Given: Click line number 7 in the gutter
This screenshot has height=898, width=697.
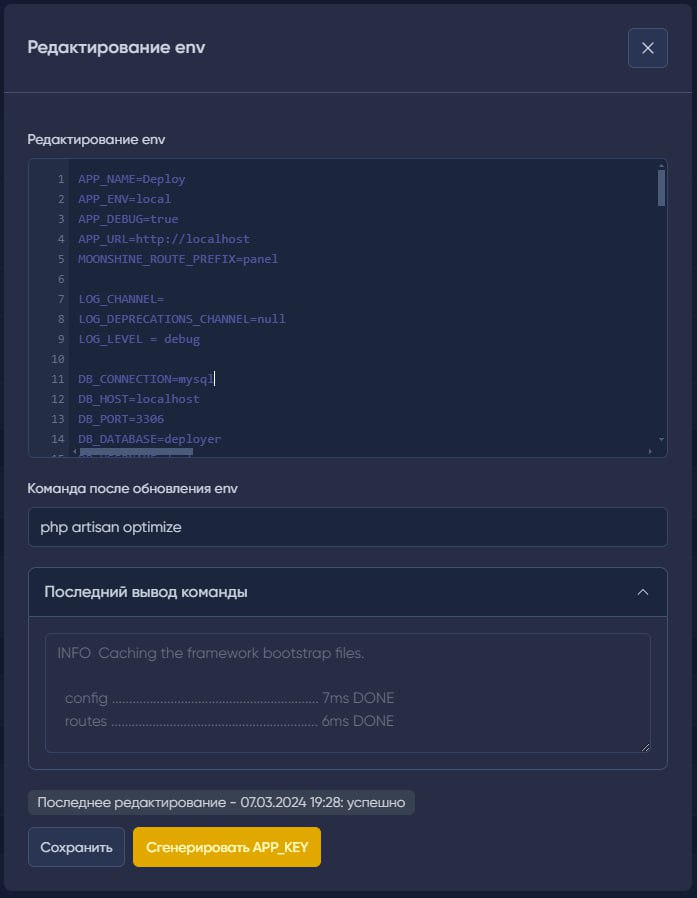Looking at the screenshot, I should pos(60,299).
